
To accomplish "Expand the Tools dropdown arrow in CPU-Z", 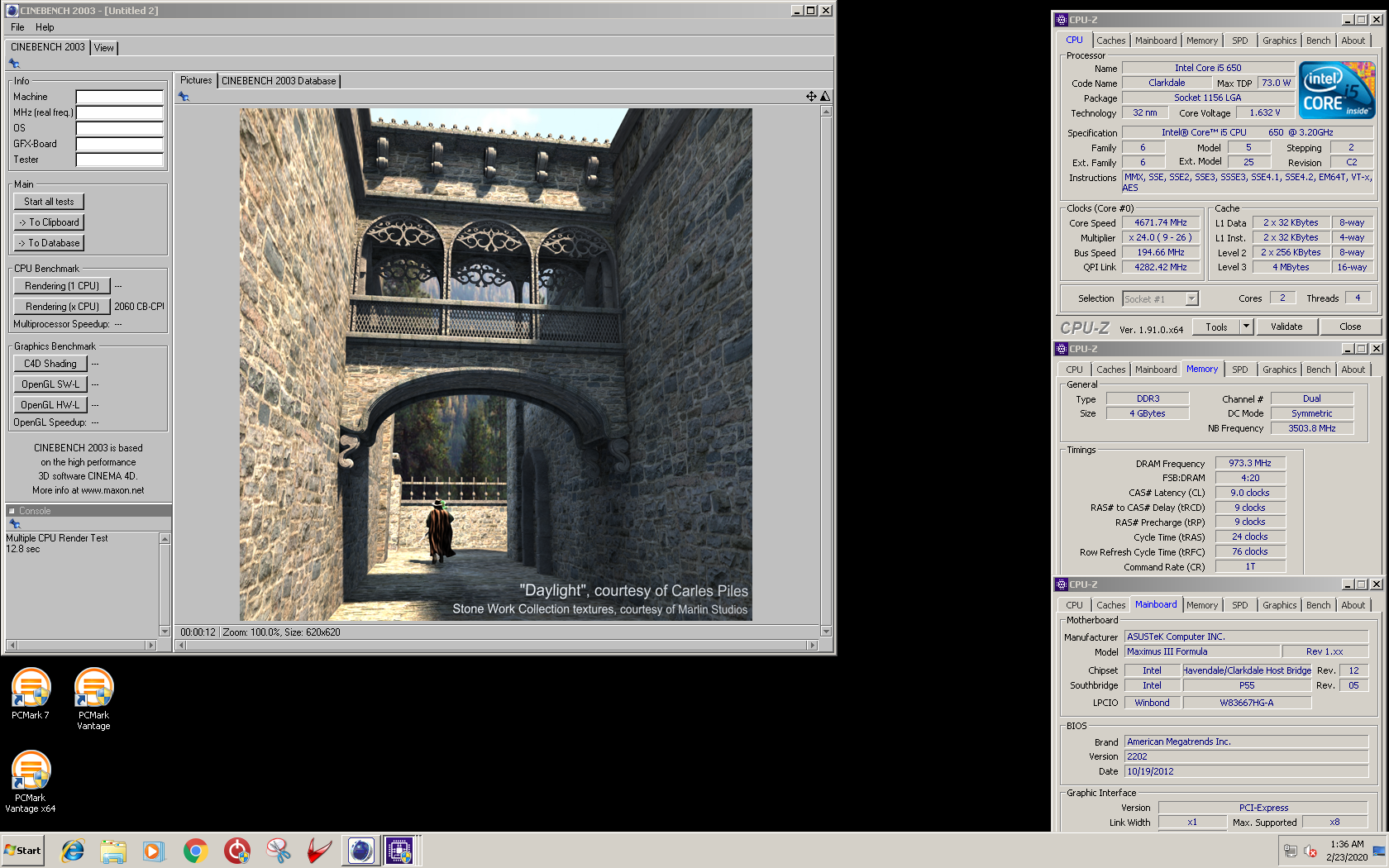I will click(1246, 327).
